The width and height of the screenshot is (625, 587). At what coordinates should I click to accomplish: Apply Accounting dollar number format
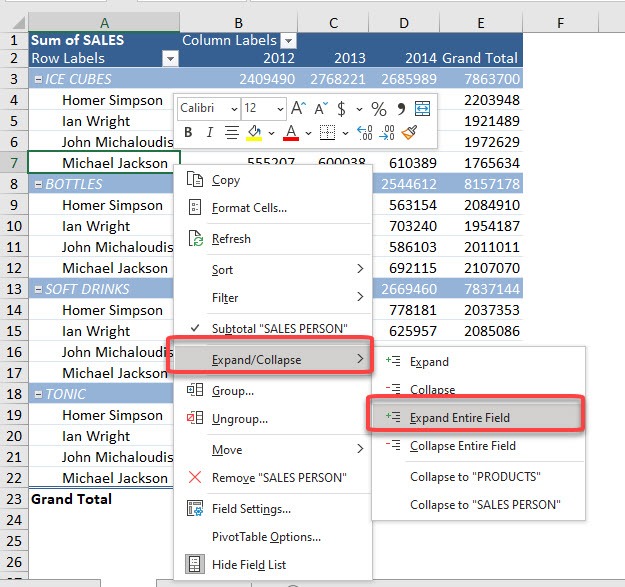click(341, 108)
